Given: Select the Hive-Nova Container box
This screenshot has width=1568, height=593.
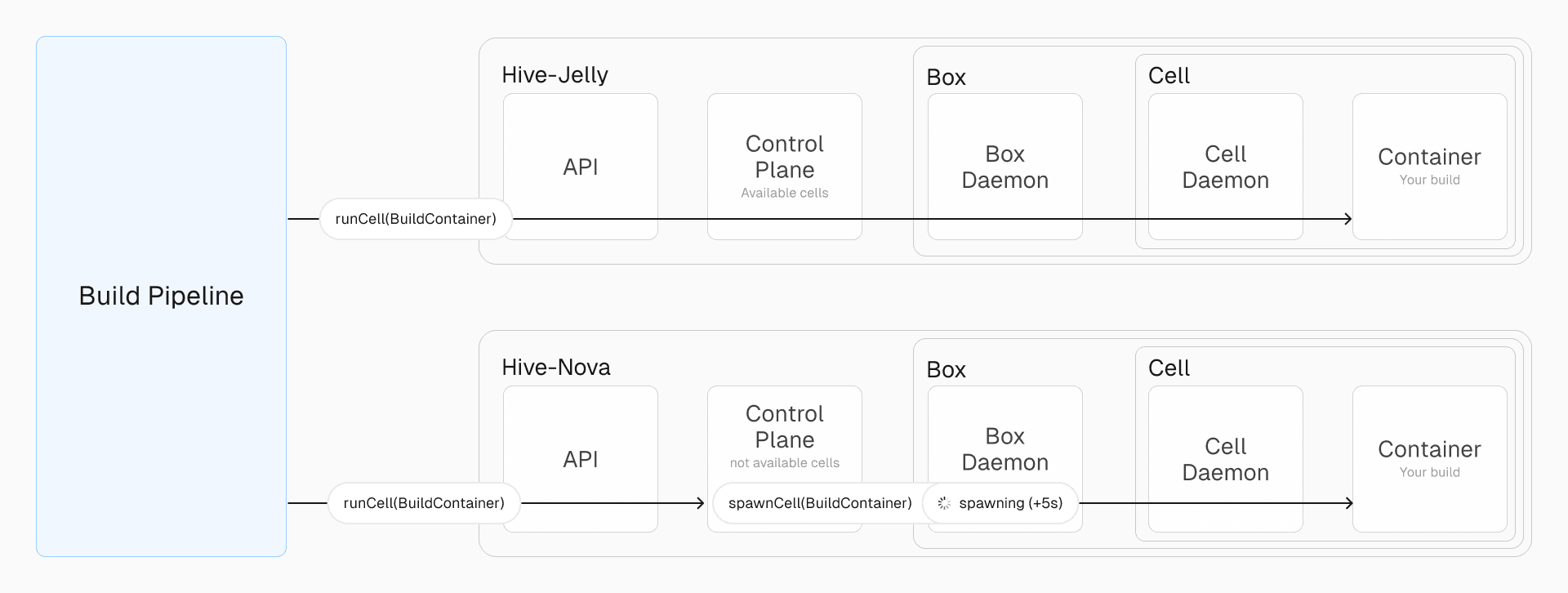Looking at the screenshot, I should [x=1429, y=459].
